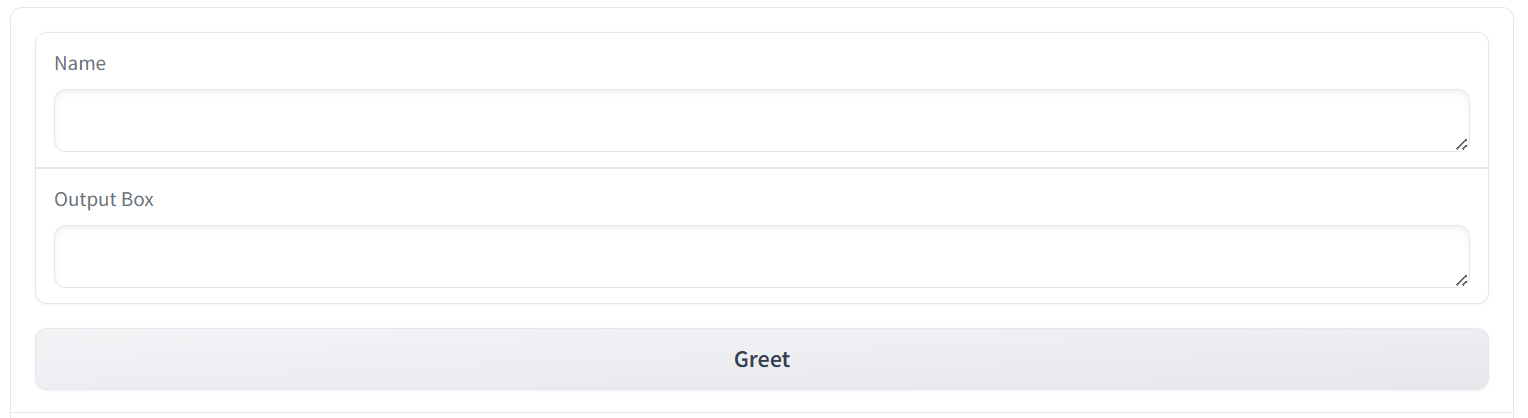Place cursor in the Name textbox
Screen dimensions: 1528x418
760,121
